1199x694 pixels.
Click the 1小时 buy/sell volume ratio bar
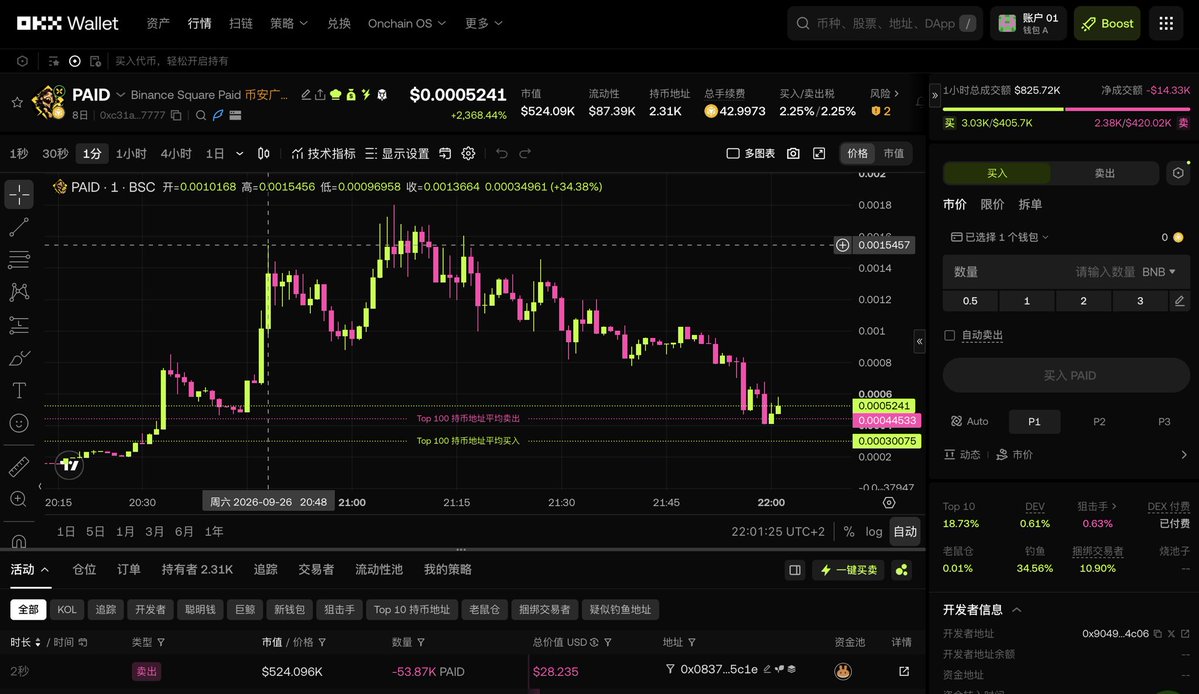pyautogui.click(x=1066, y=109)
